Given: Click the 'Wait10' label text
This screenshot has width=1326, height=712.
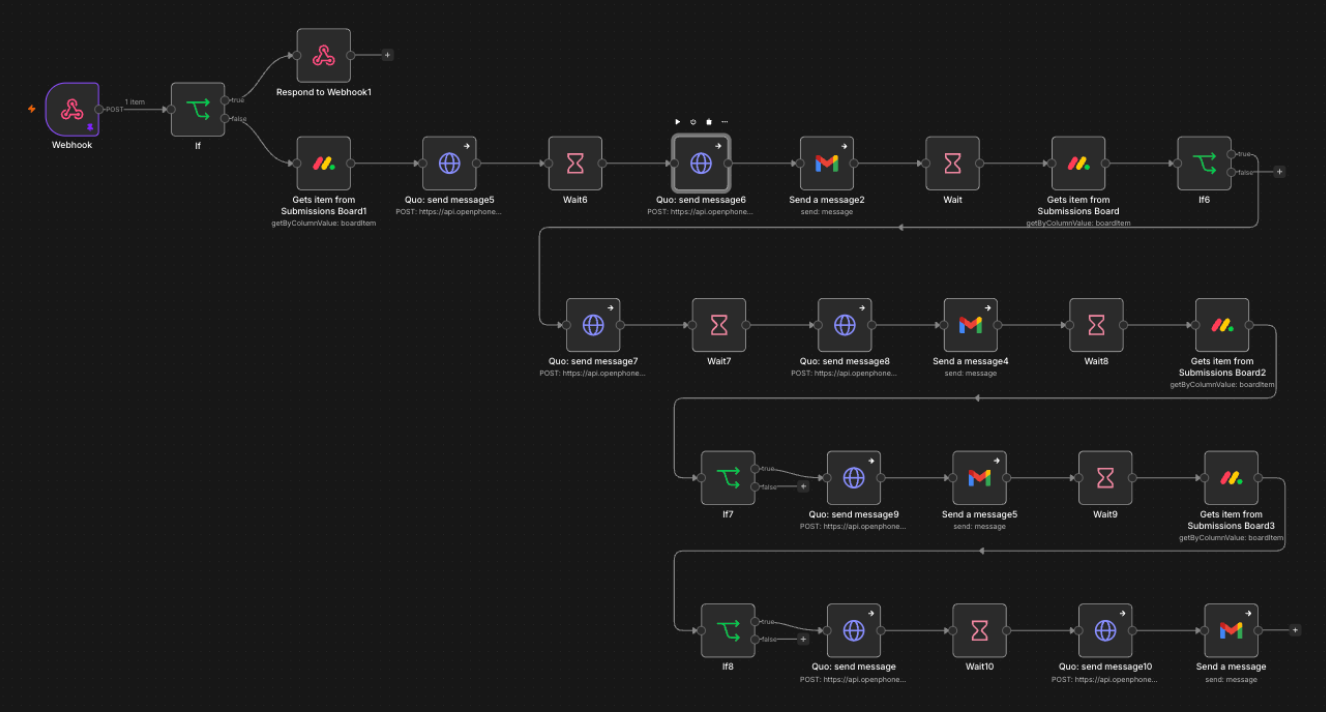Looking at the screenshot, I should (x=980, y=667).
